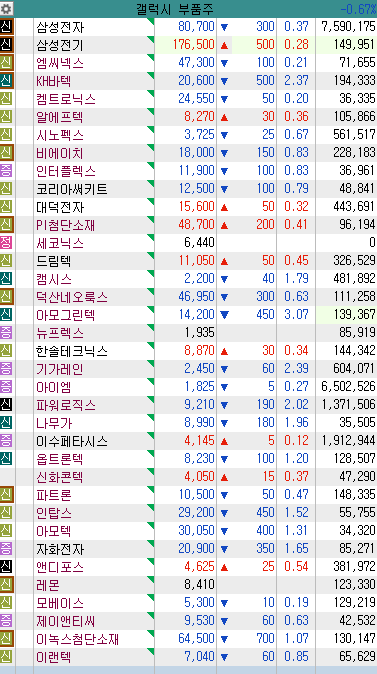
Task: Click the 48,700 price of PI첨단소재
Action: tap(196, 225)
